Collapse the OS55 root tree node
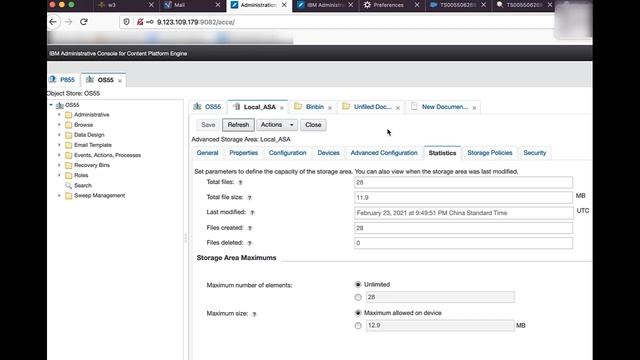Viewport: 640px width, 360px height. pyautogui.click(x=51, y=105)
